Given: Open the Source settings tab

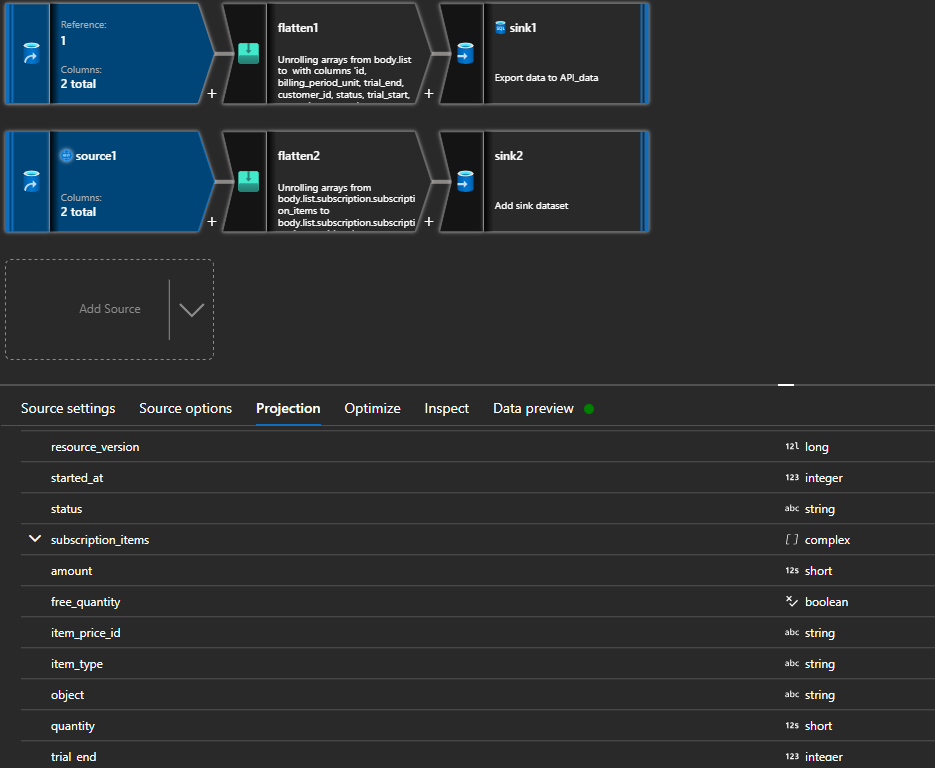Looking at the screenshot, I should pos(68,408).
